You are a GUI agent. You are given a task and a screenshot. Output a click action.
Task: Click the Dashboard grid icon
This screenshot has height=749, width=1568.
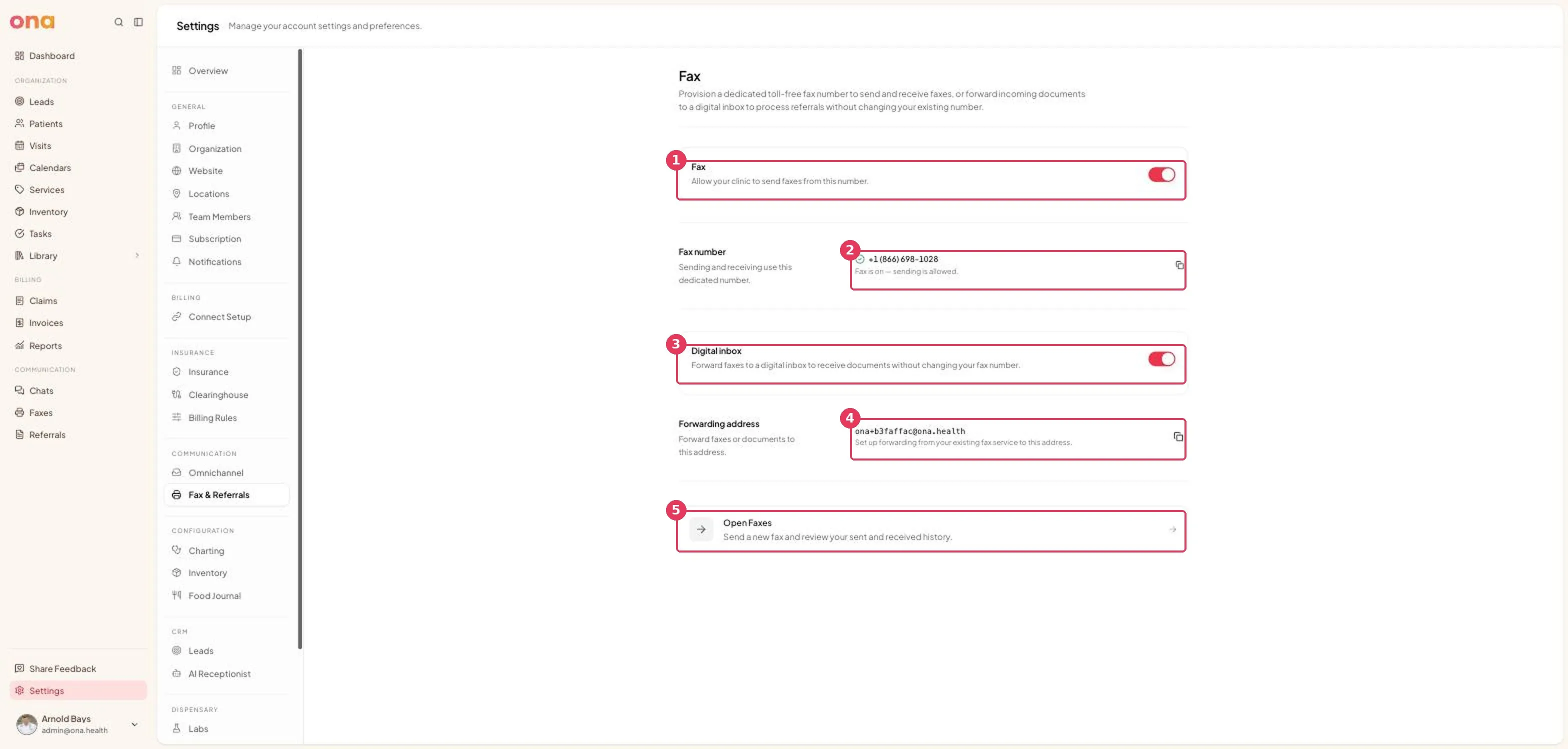click(19, 55)
